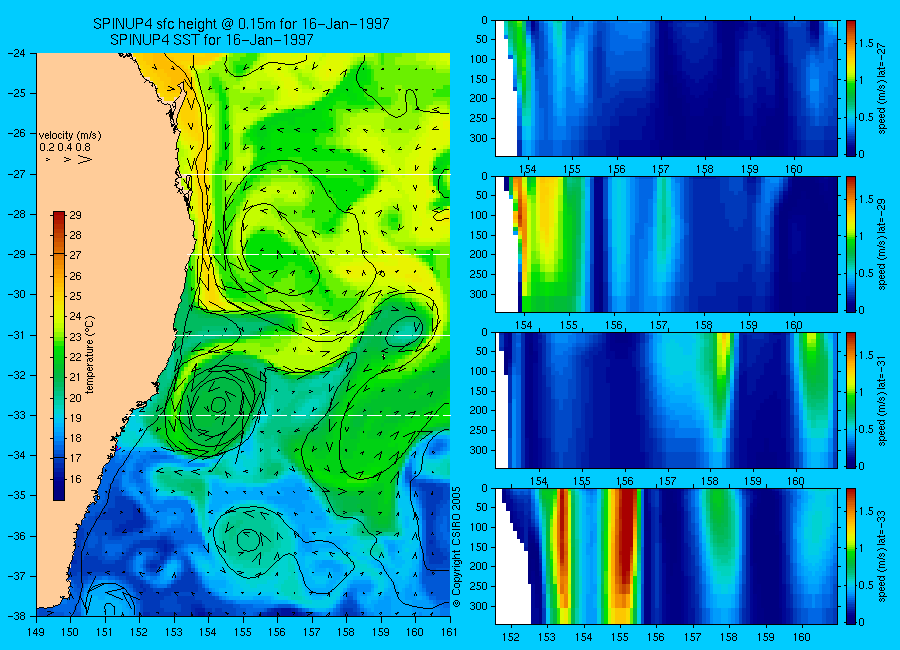Click the 'speed (m/s) lat=-27' axis label
Viewport: 900px width, 650px height.
tap(882, 88)
